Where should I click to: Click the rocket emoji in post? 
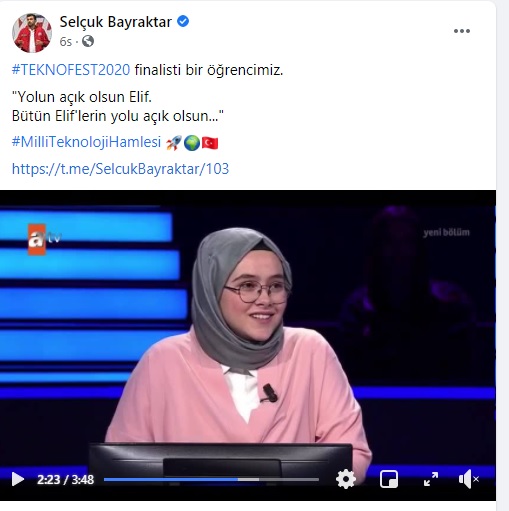pos(174,143)
